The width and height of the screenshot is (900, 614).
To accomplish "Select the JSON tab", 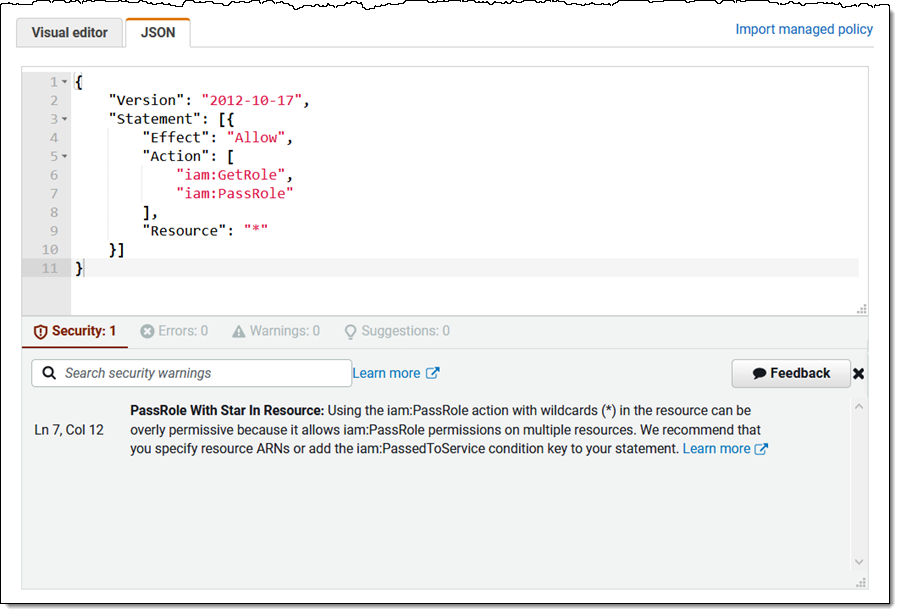I will point(158,33).
